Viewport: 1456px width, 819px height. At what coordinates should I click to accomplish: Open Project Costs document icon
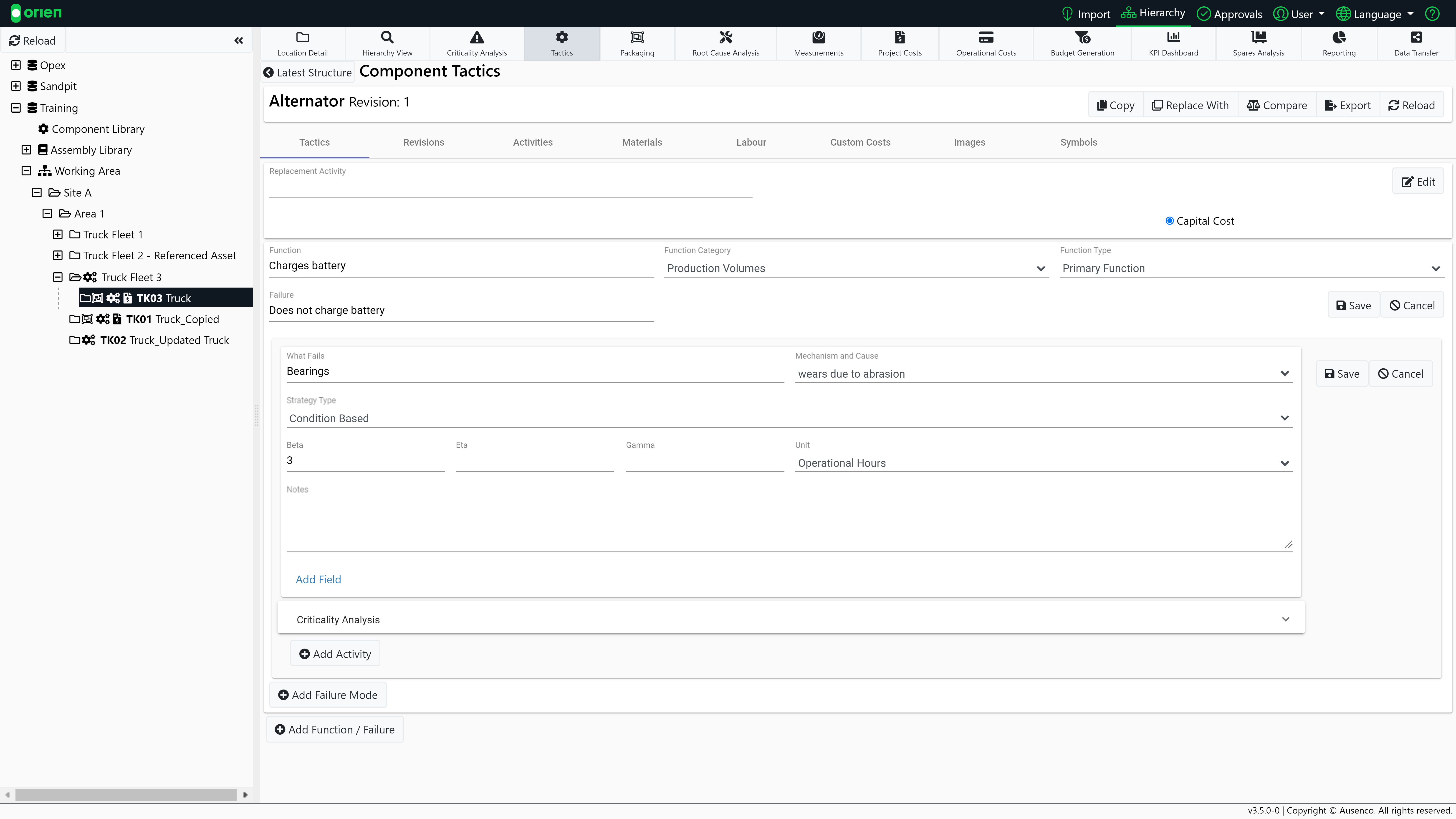900,37
